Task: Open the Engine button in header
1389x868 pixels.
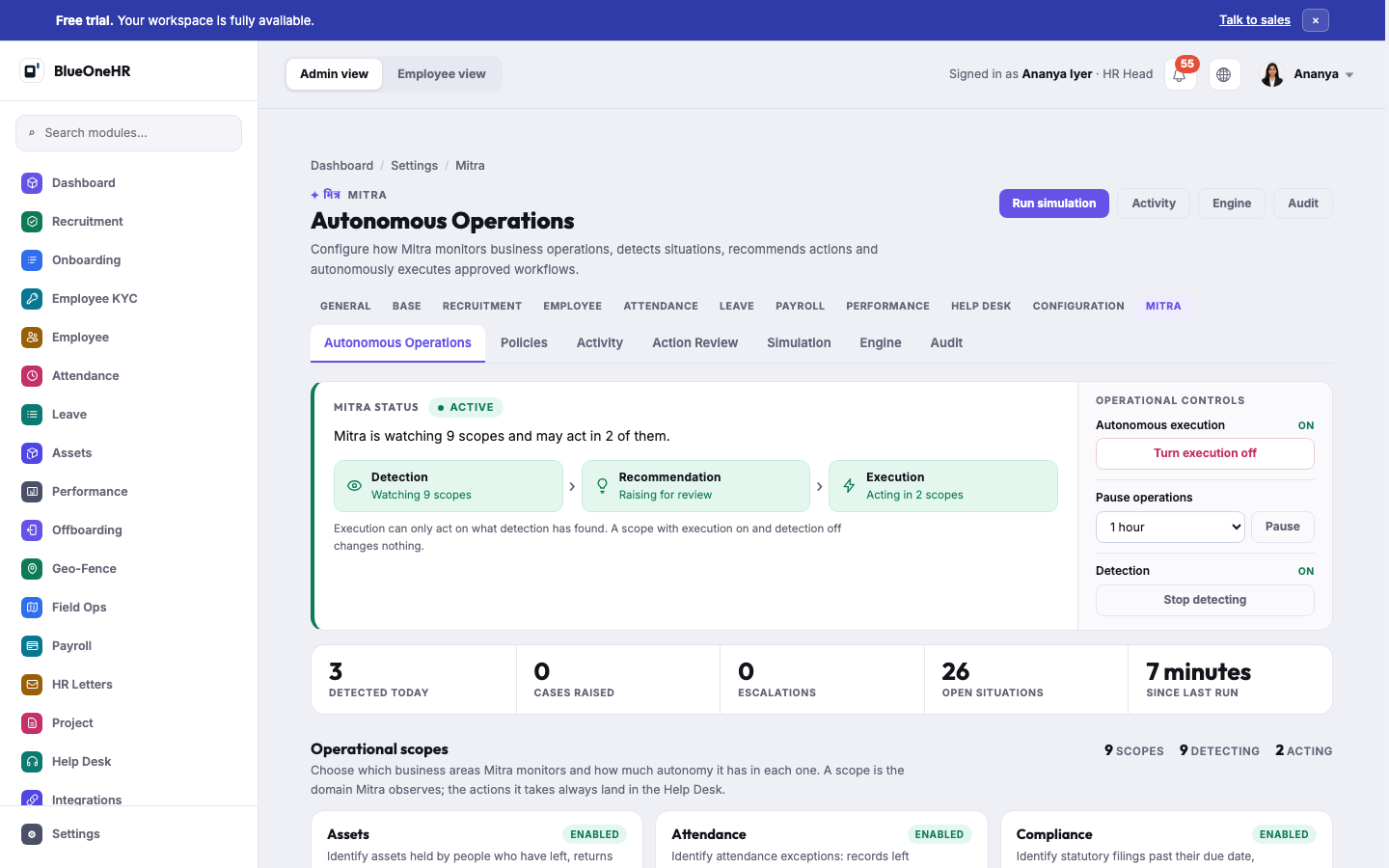Action: [1232, 203]
